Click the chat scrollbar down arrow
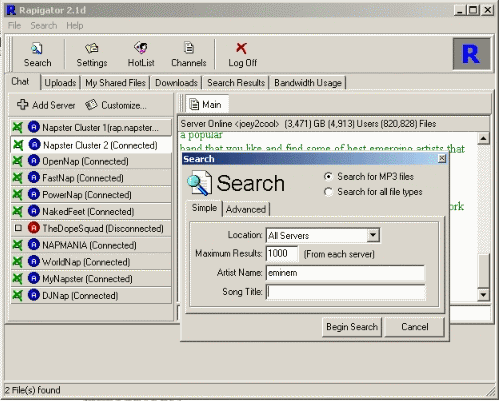The height and width of the screenshot is (401, 499). point(483,295)
